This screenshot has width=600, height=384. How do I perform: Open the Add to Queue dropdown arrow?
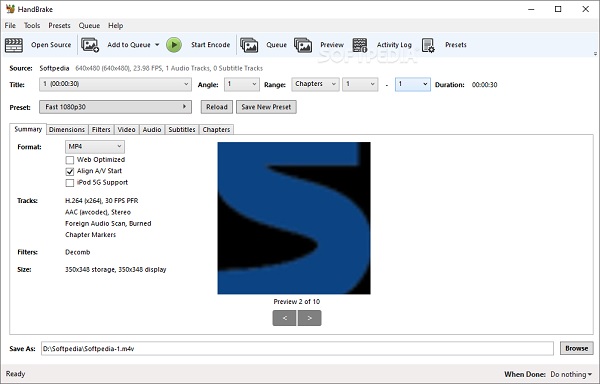point(157,45)
